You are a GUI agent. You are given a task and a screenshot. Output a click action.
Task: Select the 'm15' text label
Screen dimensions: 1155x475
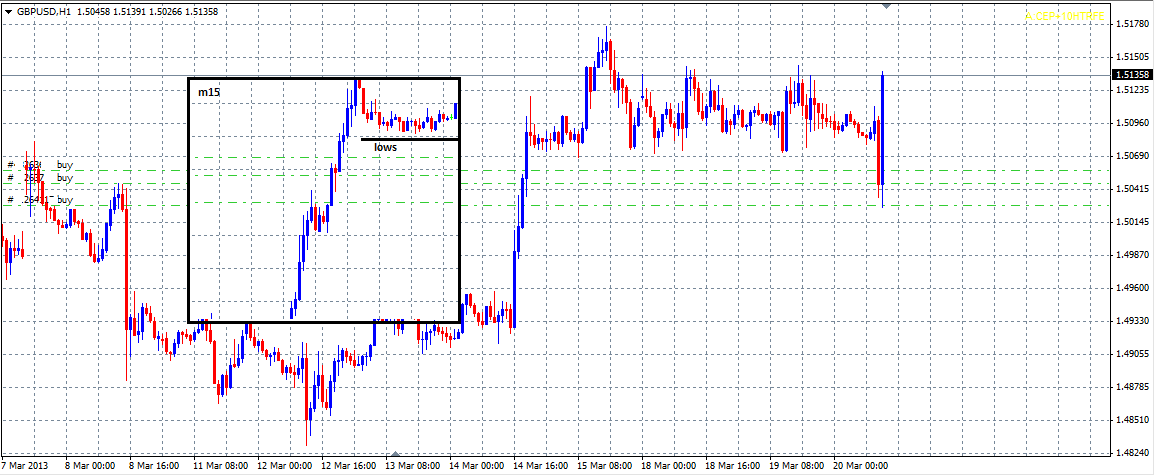coord(209,92)
